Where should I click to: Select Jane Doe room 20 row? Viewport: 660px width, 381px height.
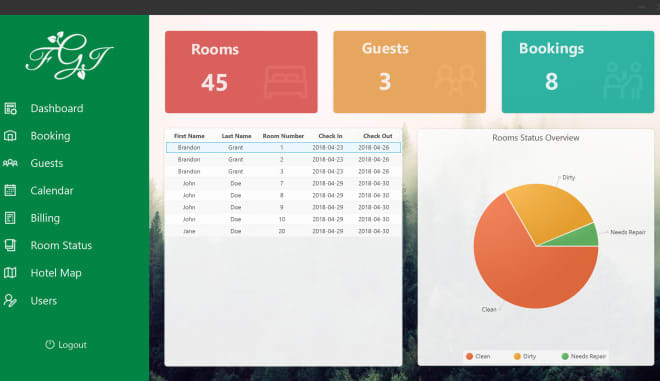(x=283, y=231)
